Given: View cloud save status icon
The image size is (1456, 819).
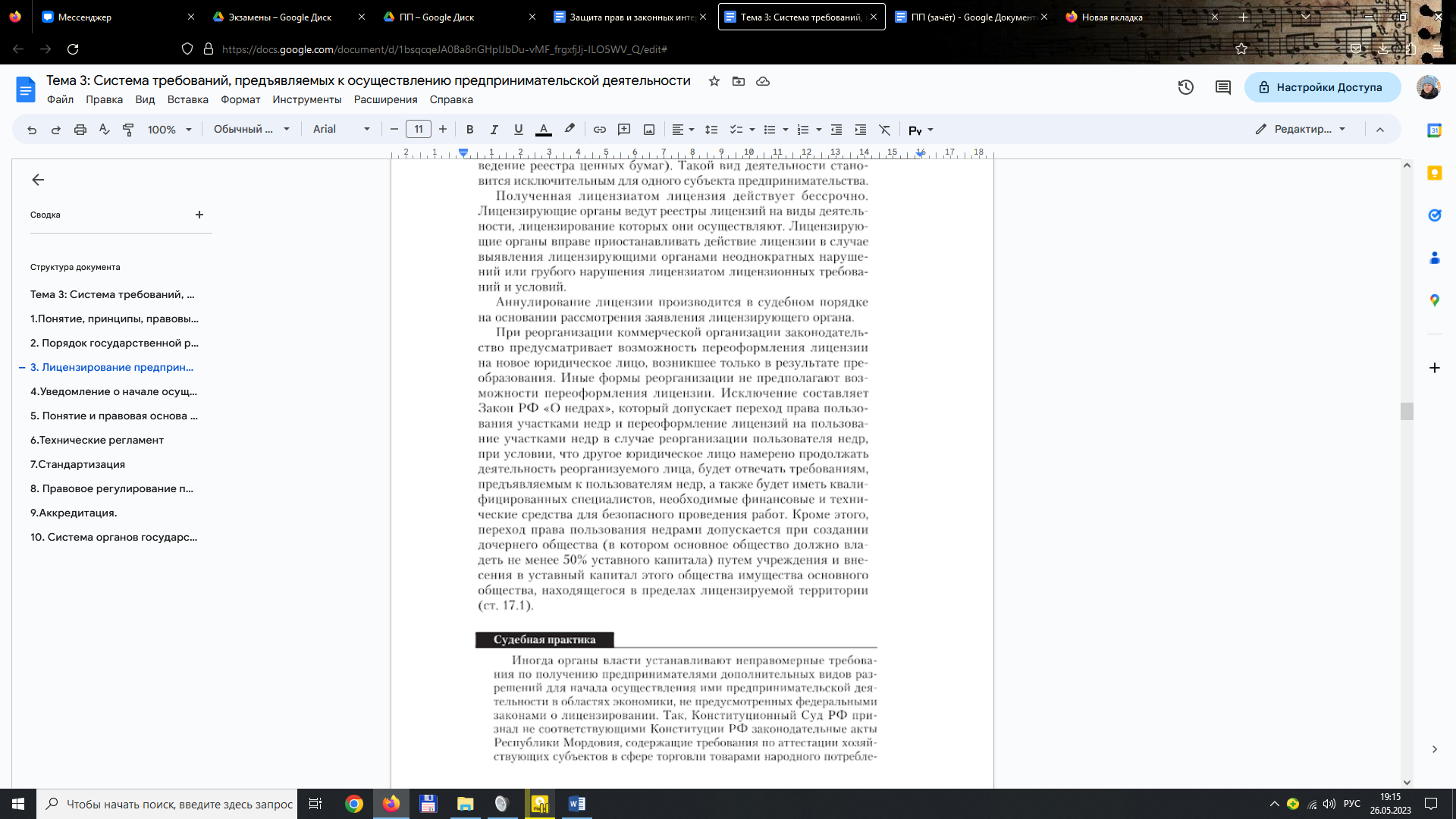Looking at the screenshot, I should click(x=763, y=81).
